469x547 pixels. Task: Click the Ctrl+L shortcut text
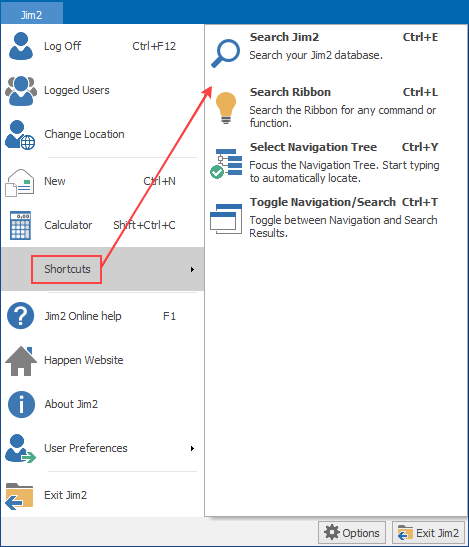pyautogui.click(x=420, y=92)
